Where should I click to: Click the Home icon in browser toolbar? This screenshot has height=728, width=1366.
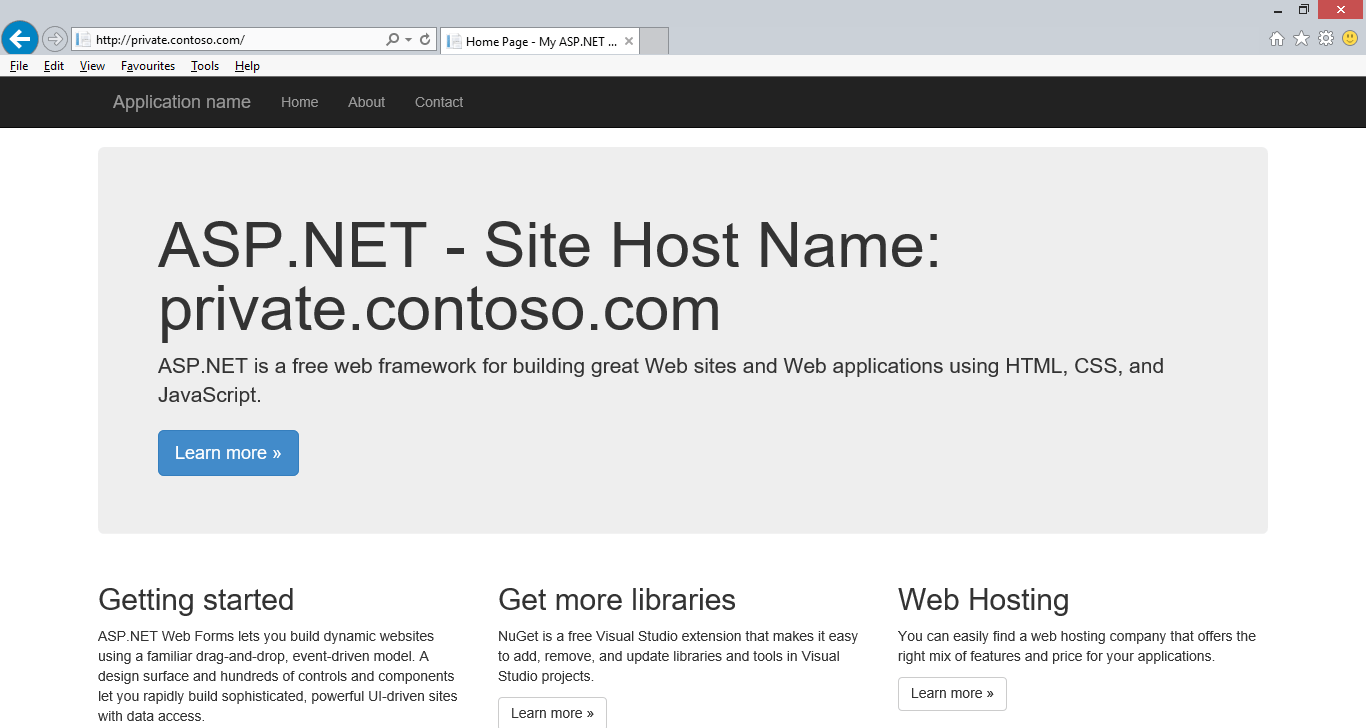click(x=1277, y=39)
